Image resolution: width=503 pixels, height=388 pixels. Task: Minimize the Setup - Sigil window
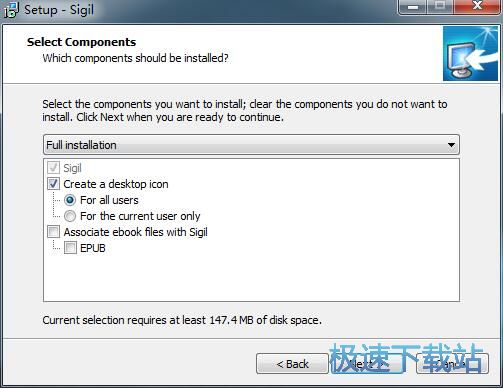(413, 7)
